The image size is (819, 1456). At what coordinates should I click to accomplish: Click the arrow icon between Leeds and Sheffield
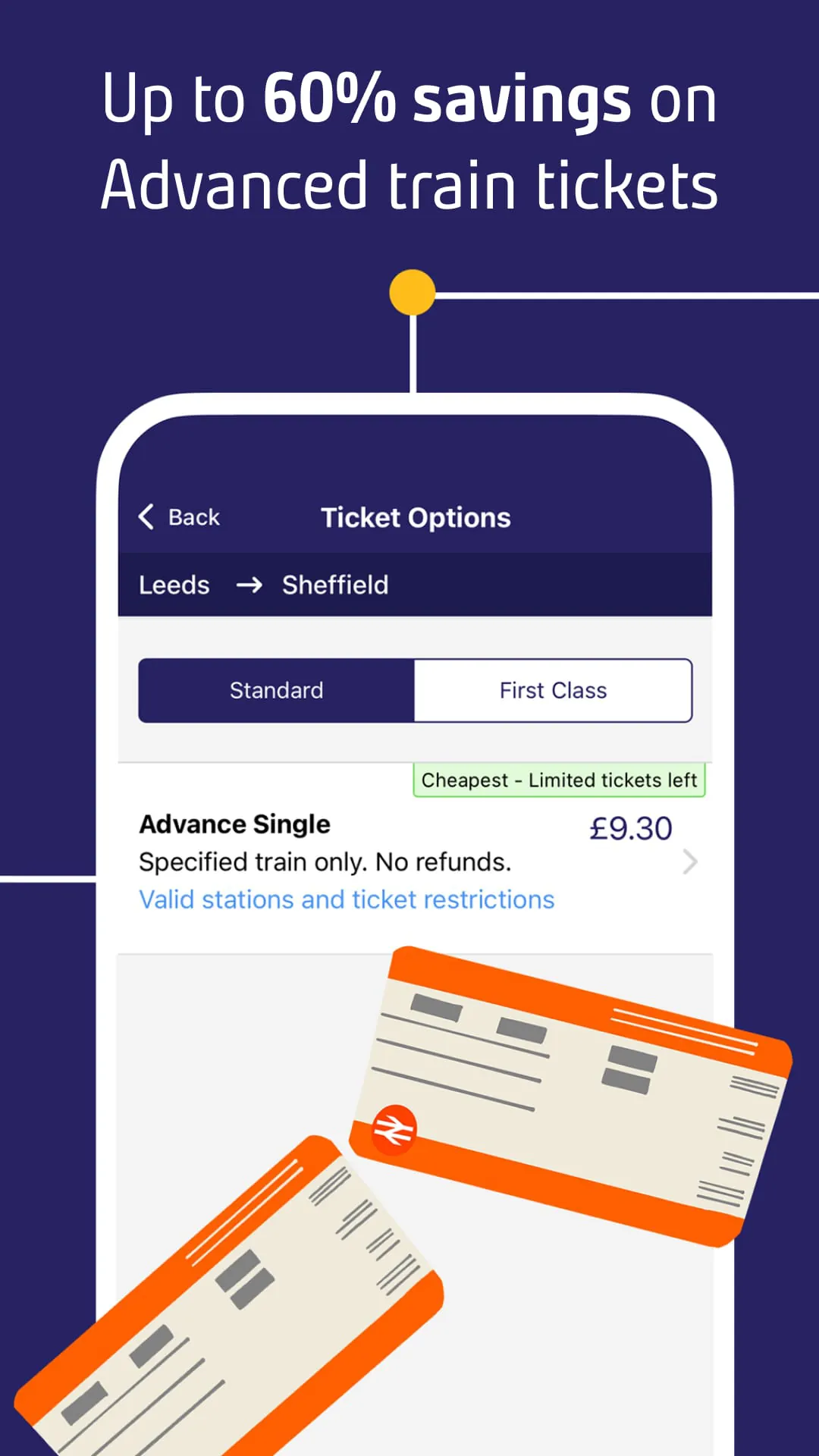point(250,585)
